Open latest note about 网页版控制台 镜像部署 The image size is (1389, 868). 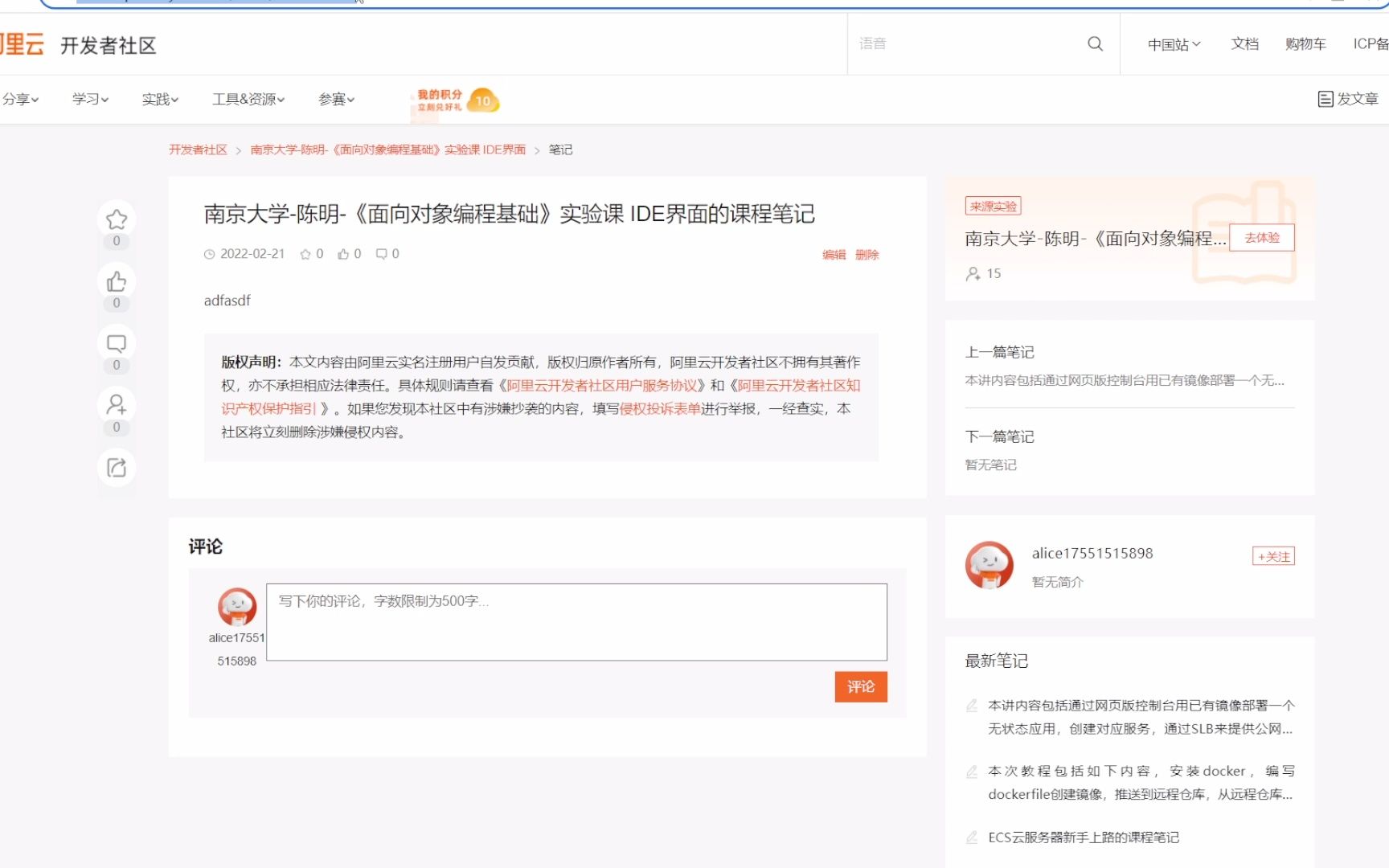coord(1141,718)
